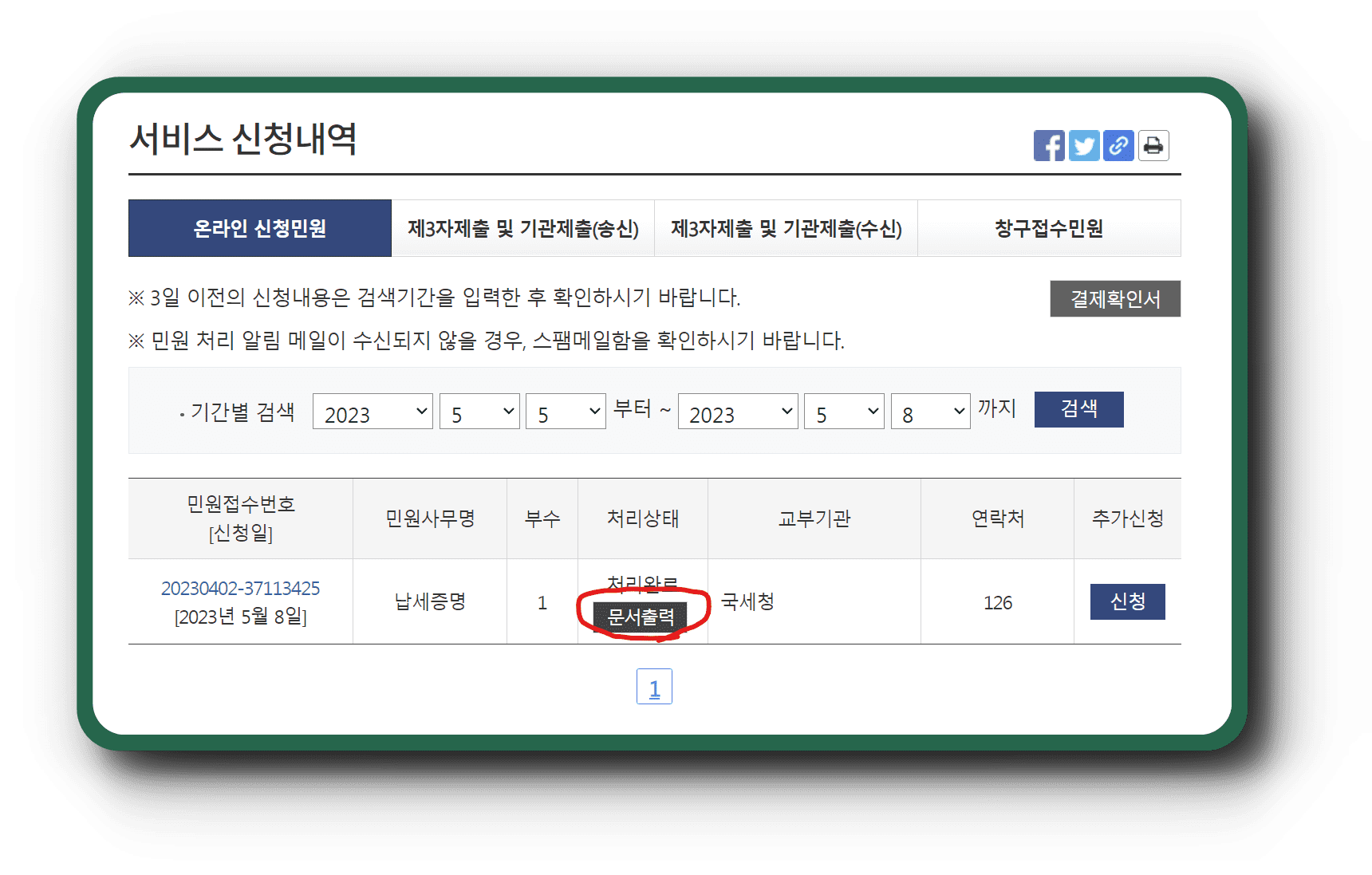
Task: Select the 민원접수번호 column header
Action: pos(241,518)
